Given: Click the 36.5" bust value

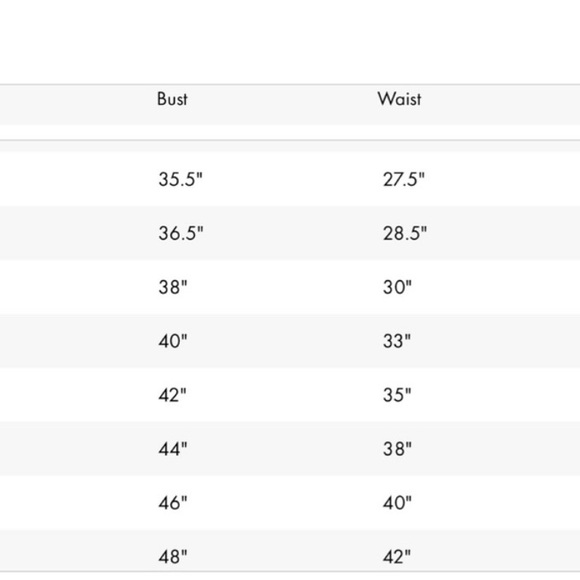Looking at the screenshot, I should tap(181, 233).
